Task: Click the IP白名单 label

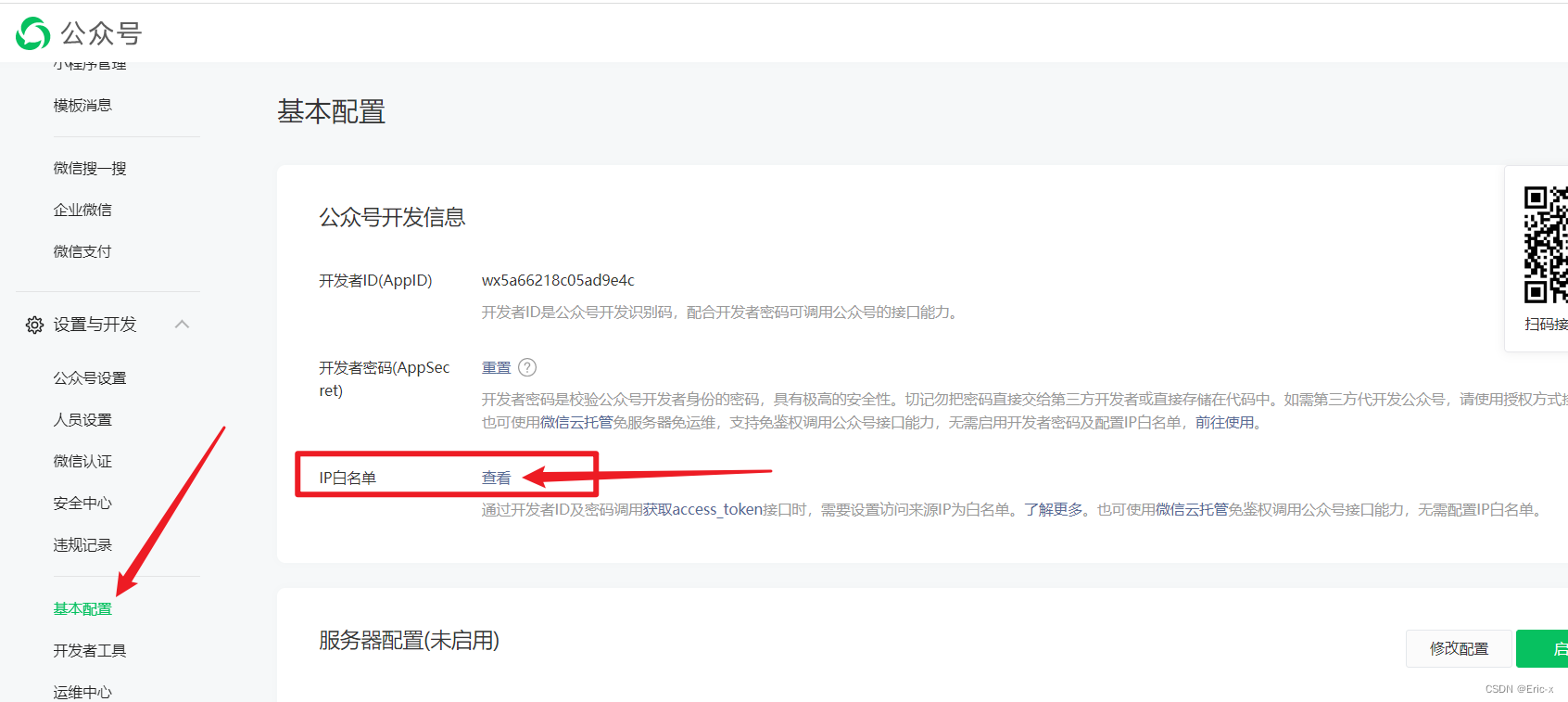Action: pyautogui.click(x=348, y=478)
